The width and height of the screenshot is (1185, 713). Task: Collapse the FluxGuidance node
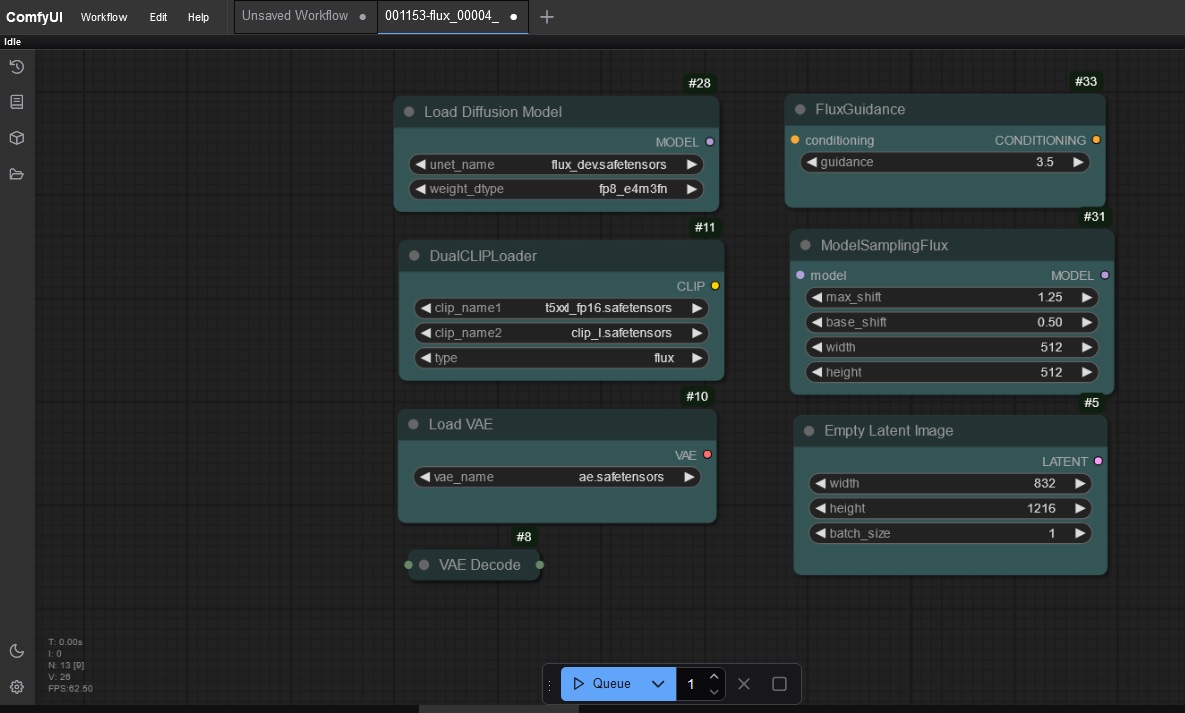[x=800, y=110]
